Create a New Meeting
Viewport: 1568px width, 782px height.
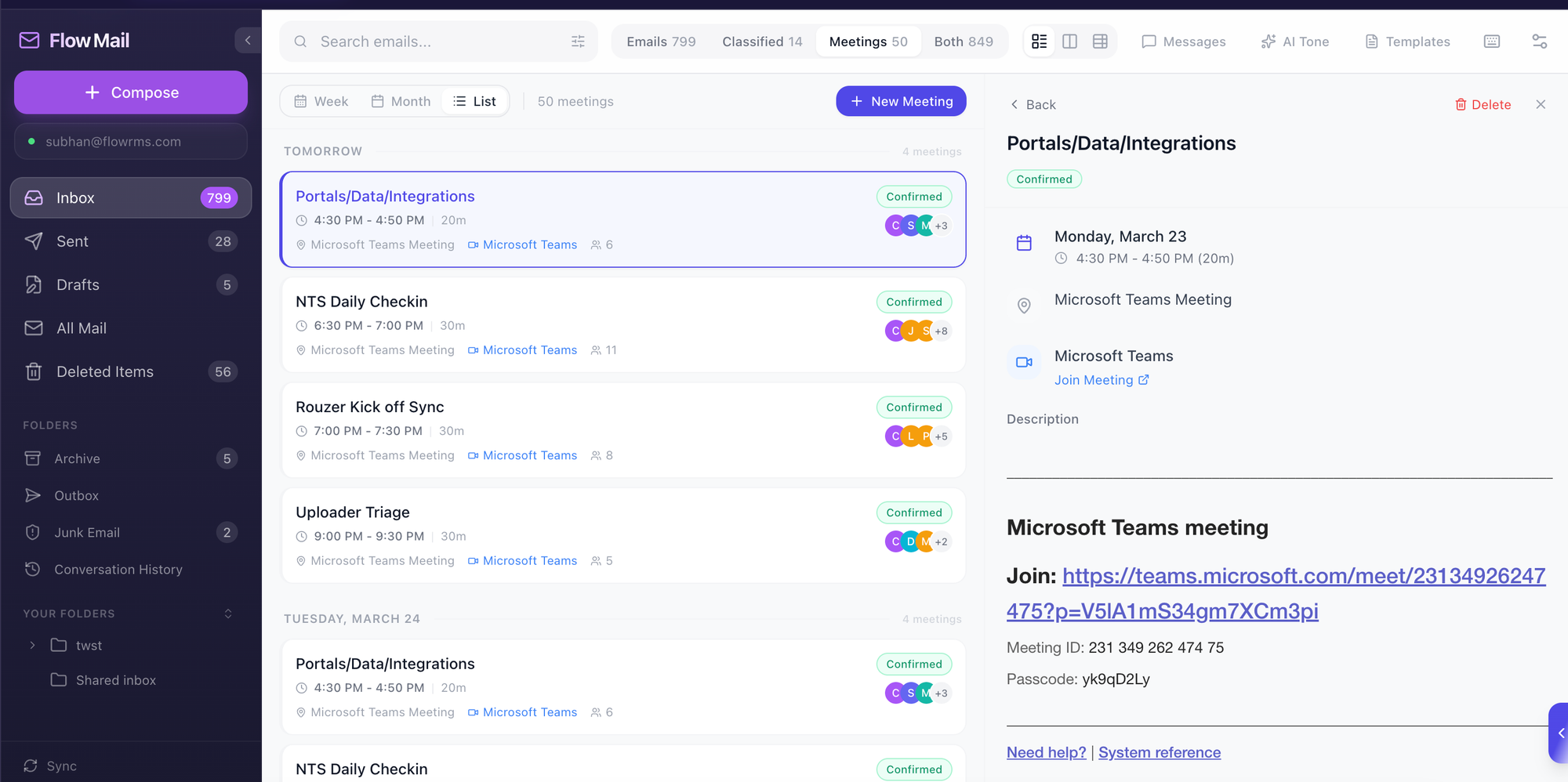click(x=900, y=101)
